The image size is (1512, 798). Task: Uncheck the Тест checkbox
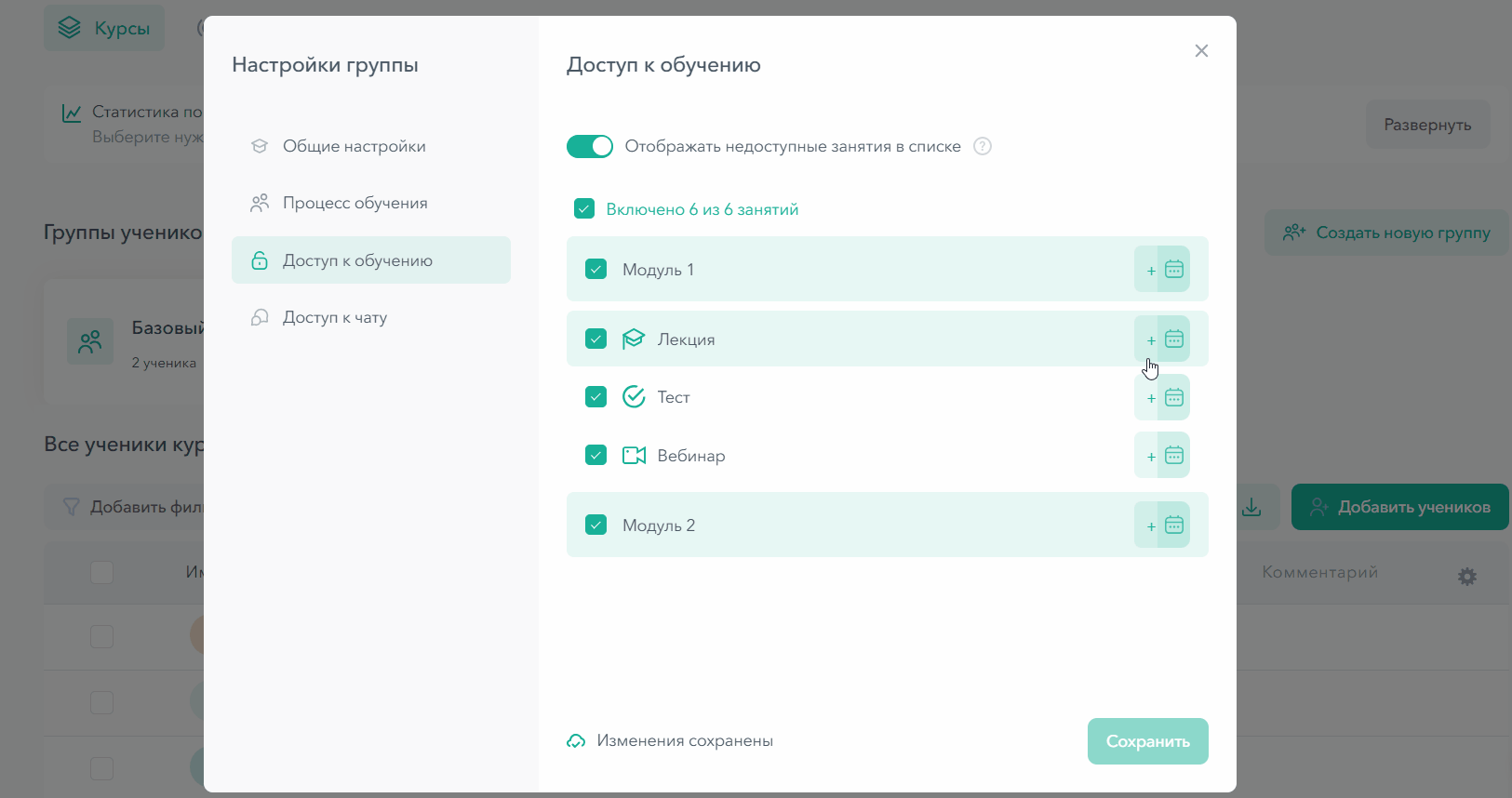596,397
